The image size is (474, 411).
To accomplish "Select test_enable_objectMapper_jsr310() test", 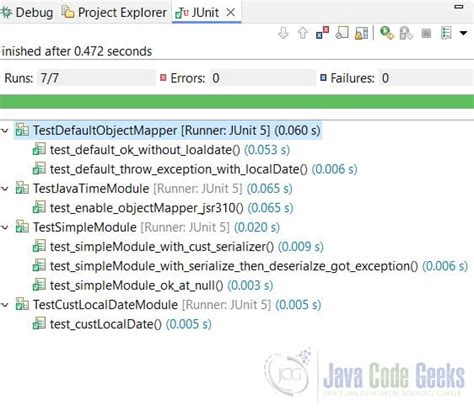I will pos(163,208).
